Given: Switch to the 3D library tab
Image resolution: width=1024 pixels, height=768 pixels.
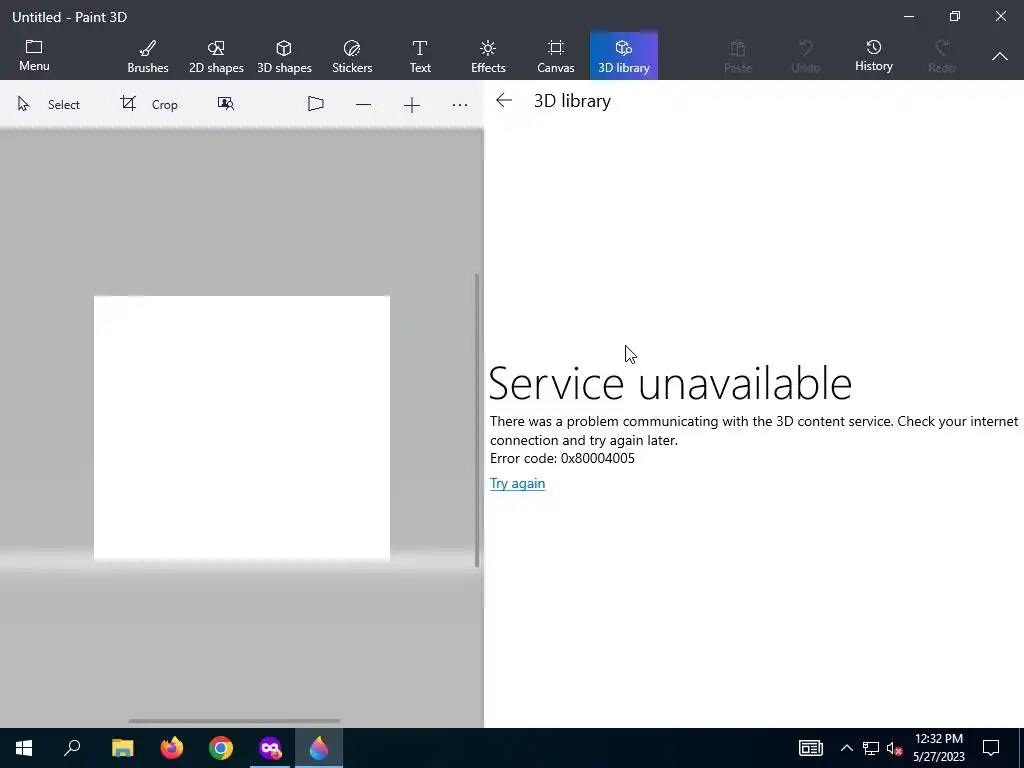Looking at the screenshot, I should click(624, 56).
